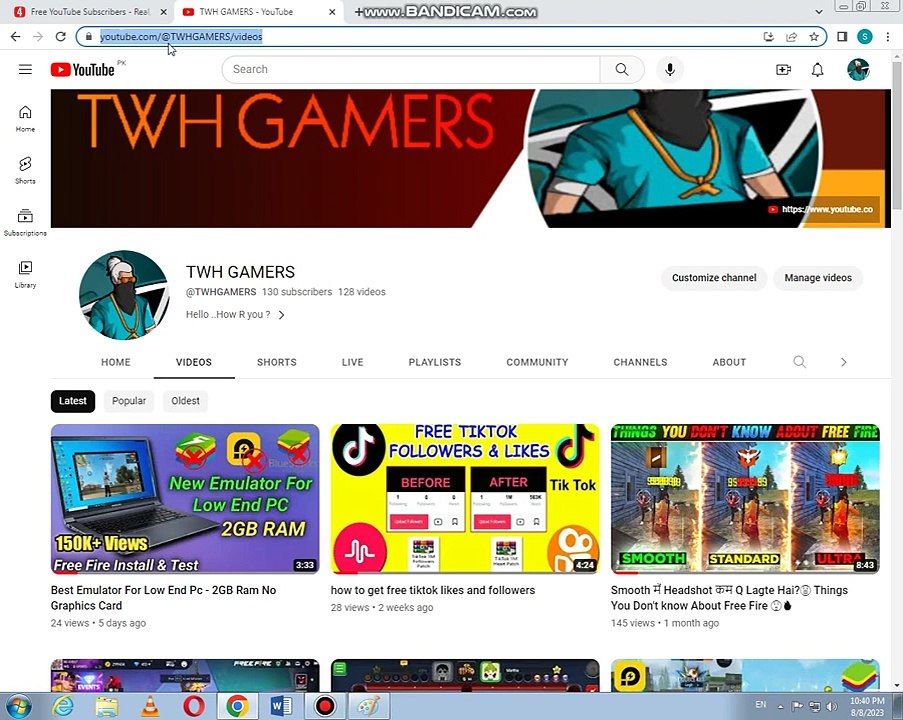Close the Free YouTube Subscribers tab
This screenshot has width=903, height=720.
tap(163, 12)
